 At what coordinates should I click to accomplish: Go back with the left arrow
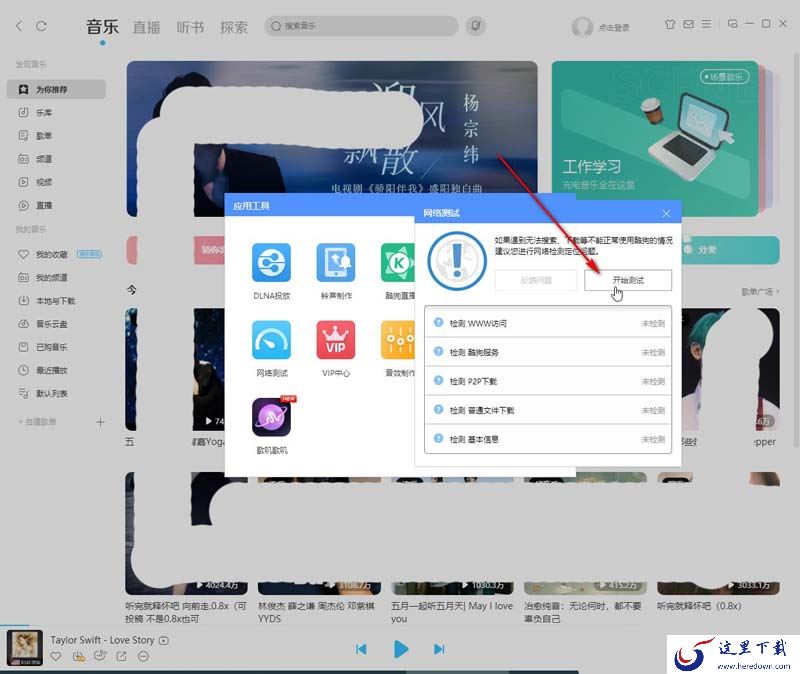pos(19,26)
